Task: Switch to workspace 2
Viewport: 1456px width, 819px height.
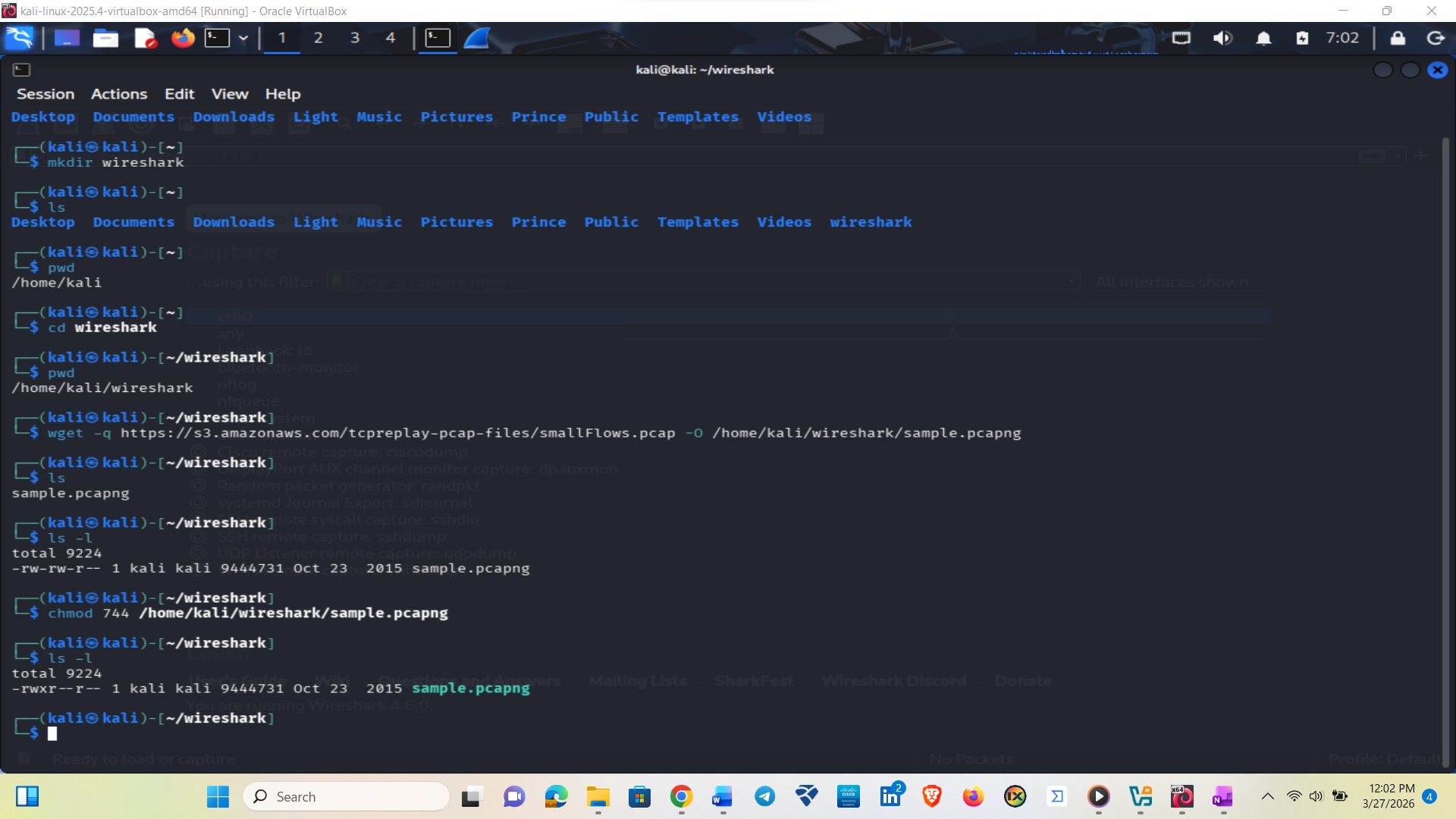Action: 318,38
